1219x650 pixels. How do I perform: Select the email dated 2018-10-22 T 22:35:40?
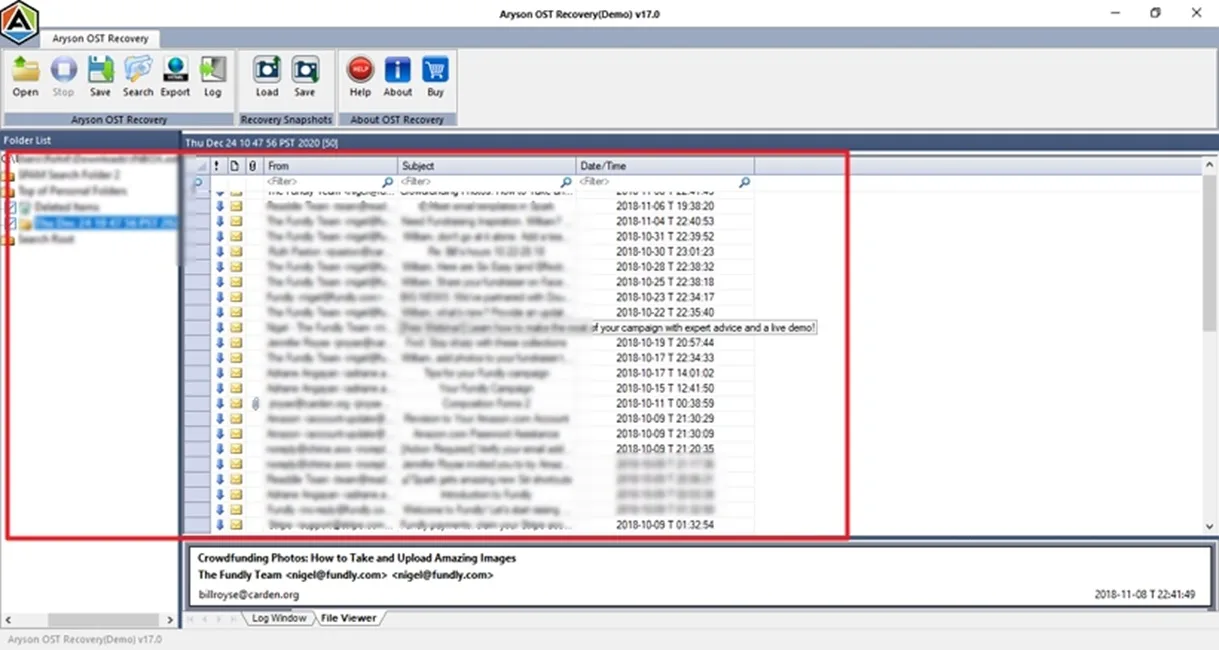click(x=484, y=312)
